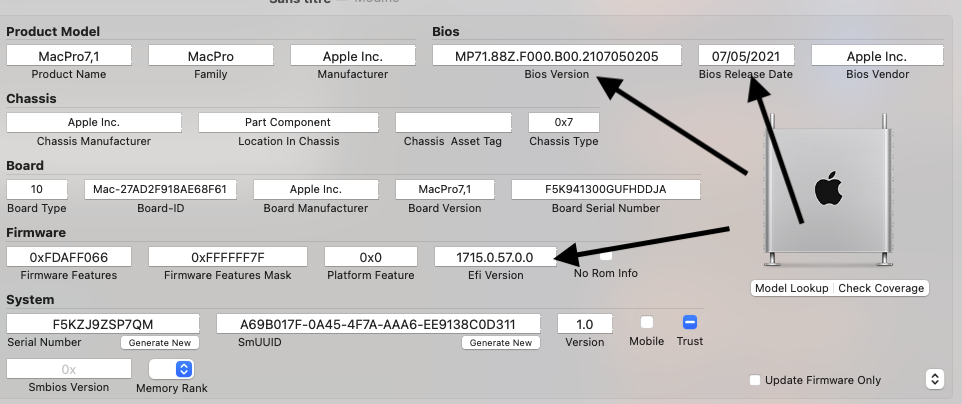
Task: Toggle the Trust checkbox
Action: 690,322
